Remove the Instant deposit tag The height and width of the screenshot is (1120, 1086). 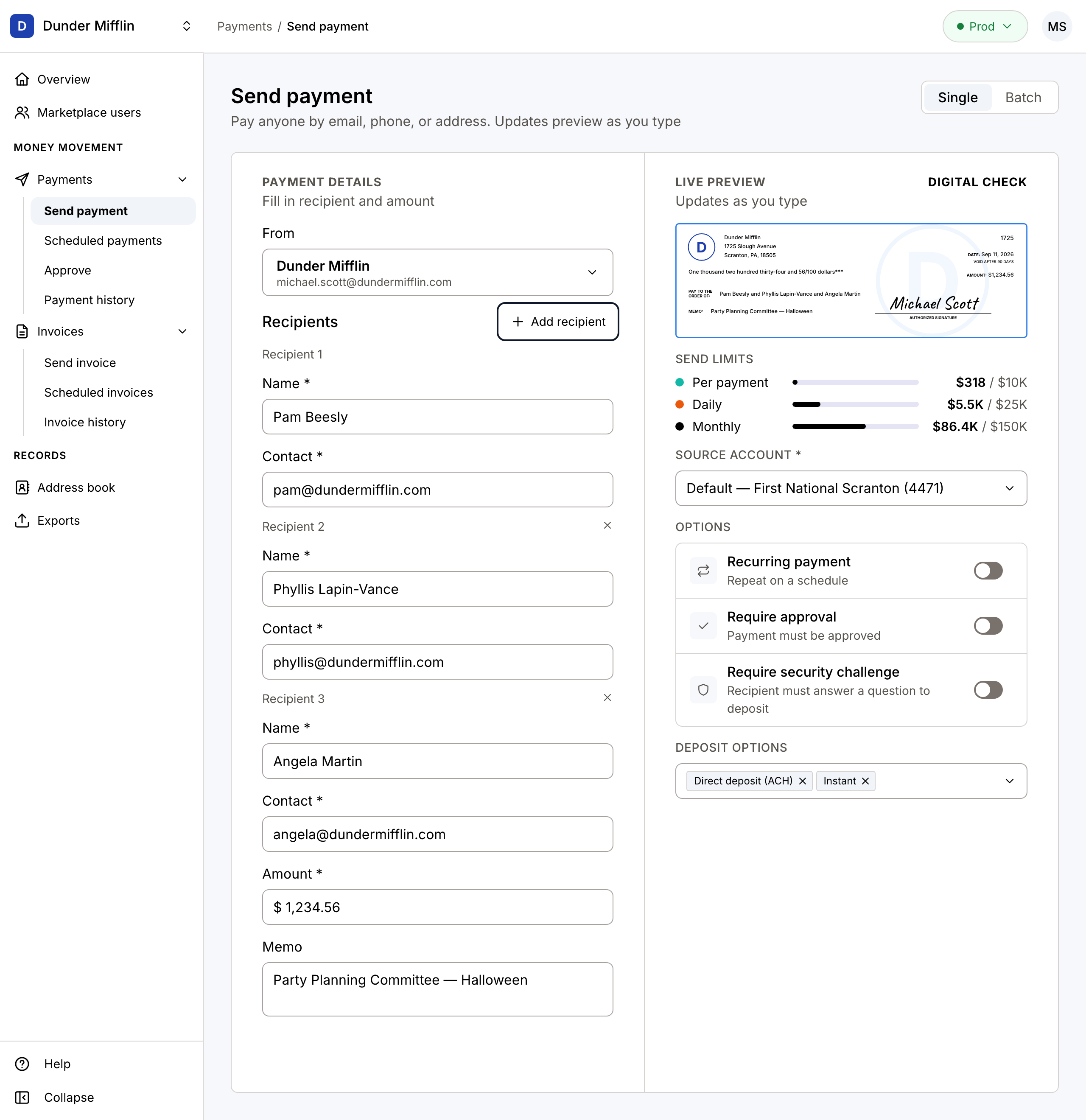865,781
